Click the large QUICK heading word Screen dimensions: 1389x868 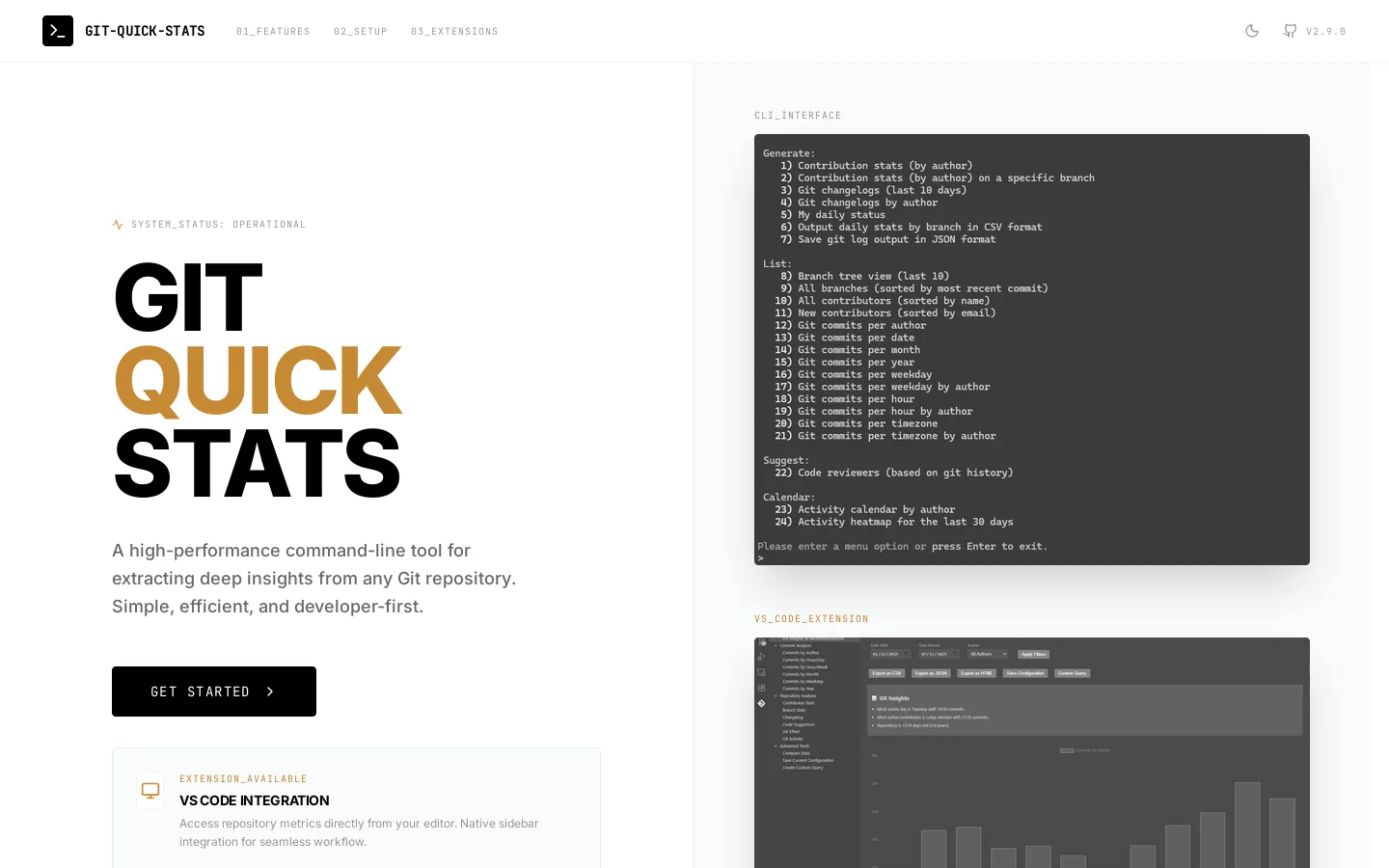(258, 380)
